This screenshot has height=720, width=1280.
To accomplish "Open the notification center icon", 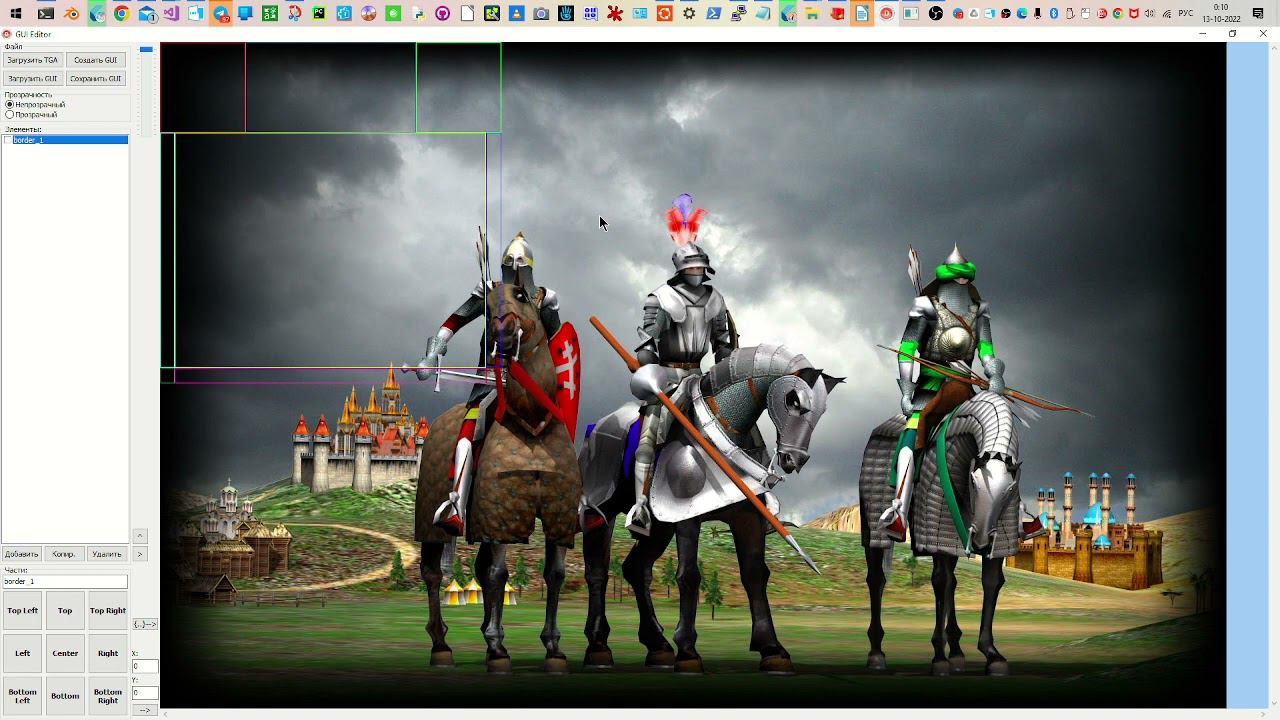I will point(1259,14).
